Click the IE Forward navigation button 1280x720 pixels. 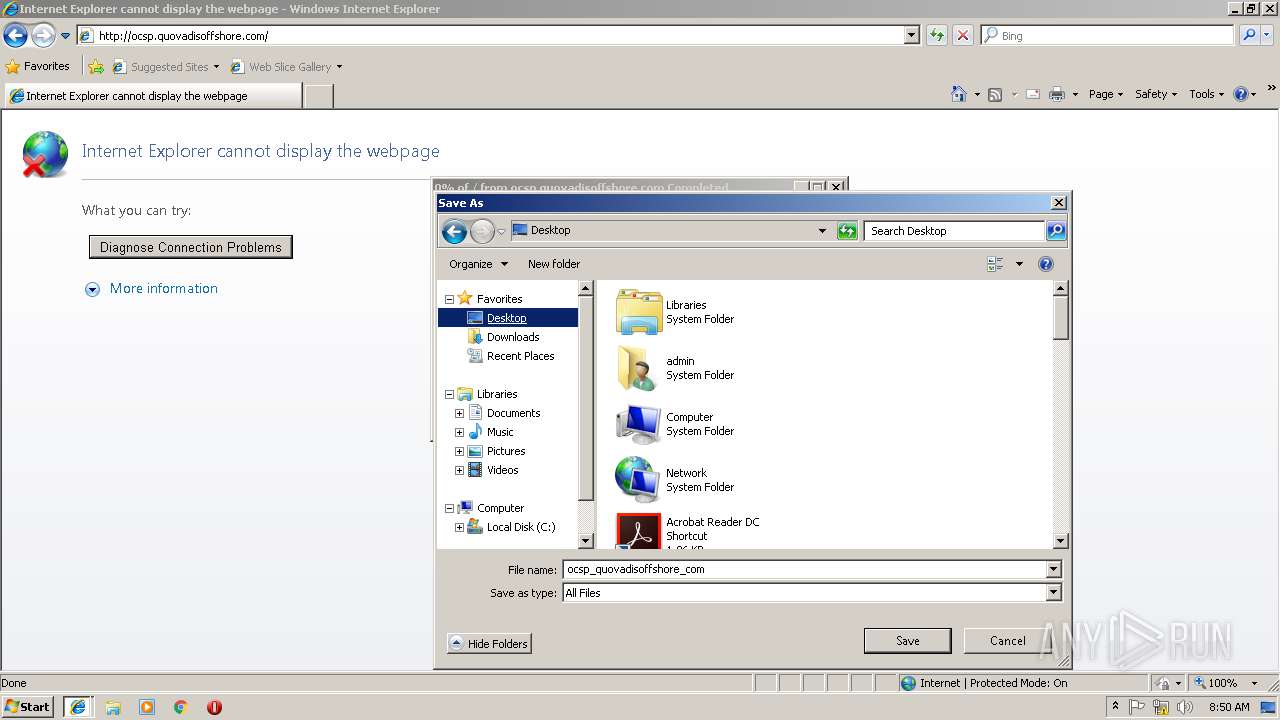[43, 36]
